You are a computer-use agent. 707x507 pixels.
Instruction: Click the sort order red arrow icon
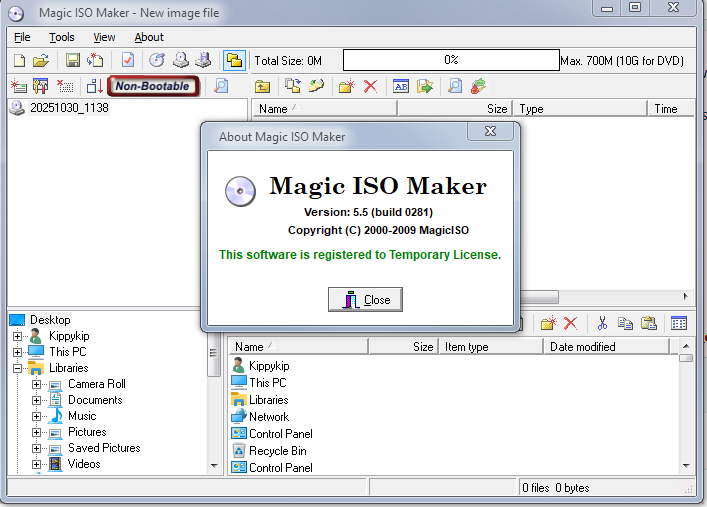coord(95,86)
